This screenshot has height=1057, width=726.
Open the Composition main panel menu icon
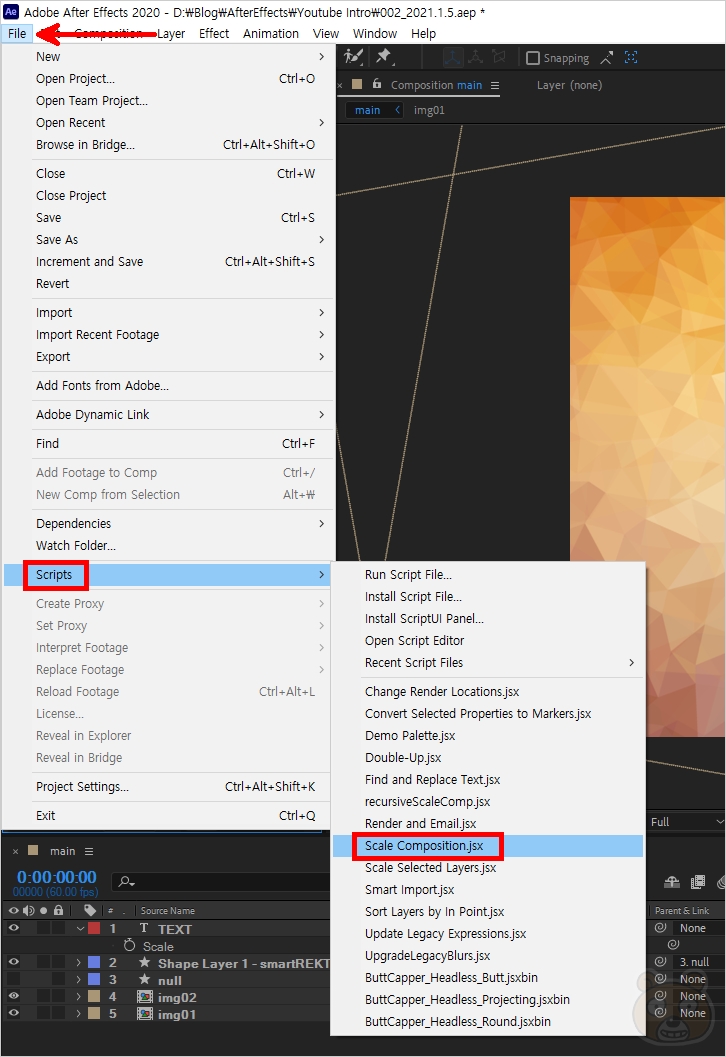(x=495, y=86)
